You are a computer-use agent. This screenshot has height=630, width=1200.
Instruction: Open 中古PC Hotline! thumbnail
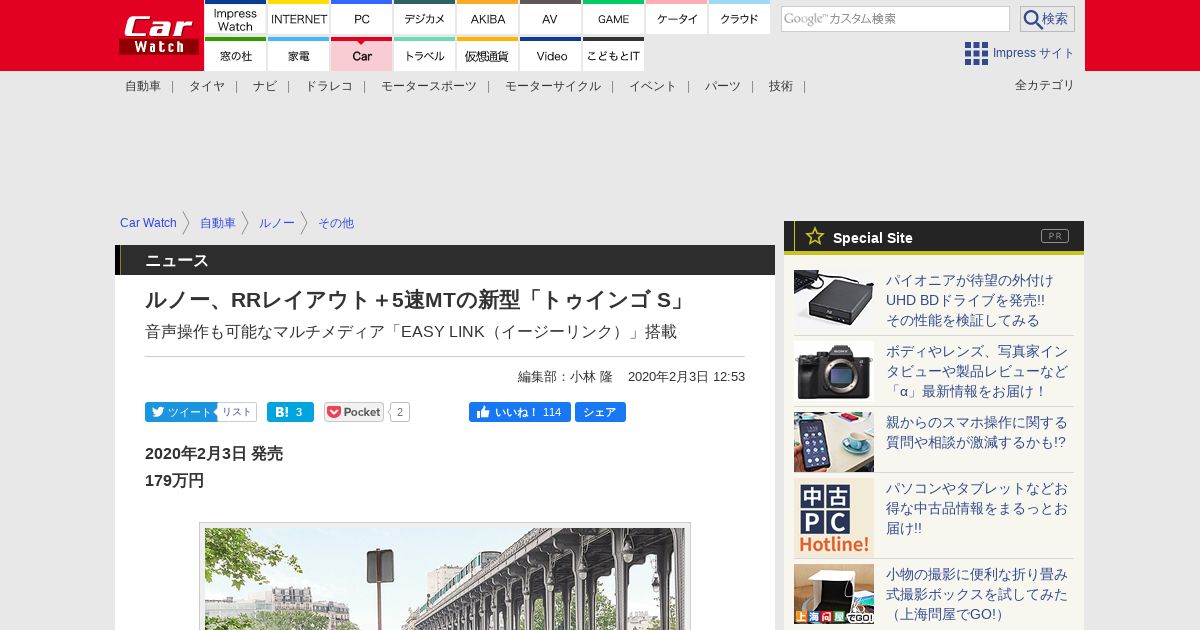tap(834, 518)
